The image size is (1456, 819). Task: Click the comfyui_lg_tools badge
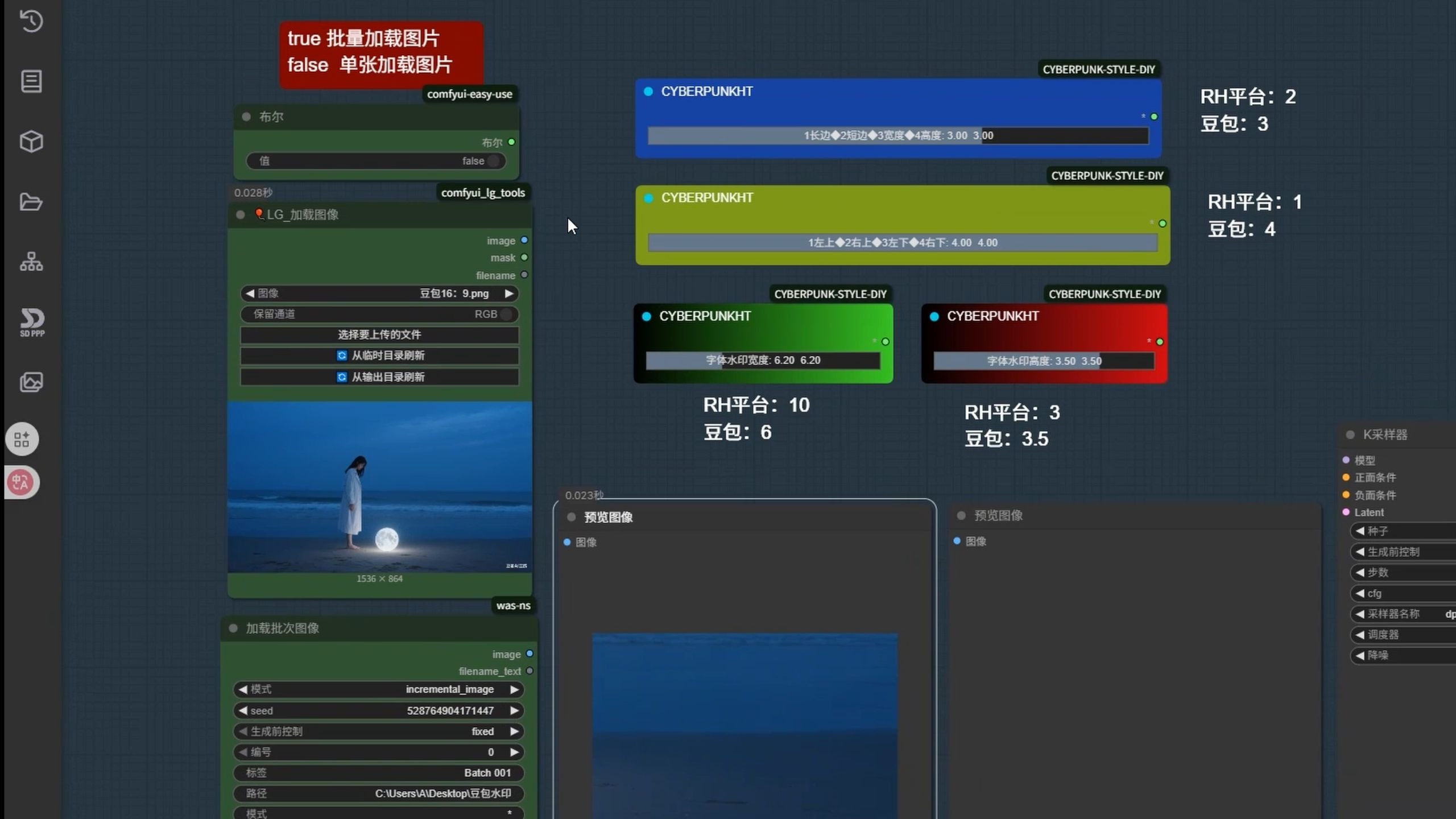[x=483, y=193]
